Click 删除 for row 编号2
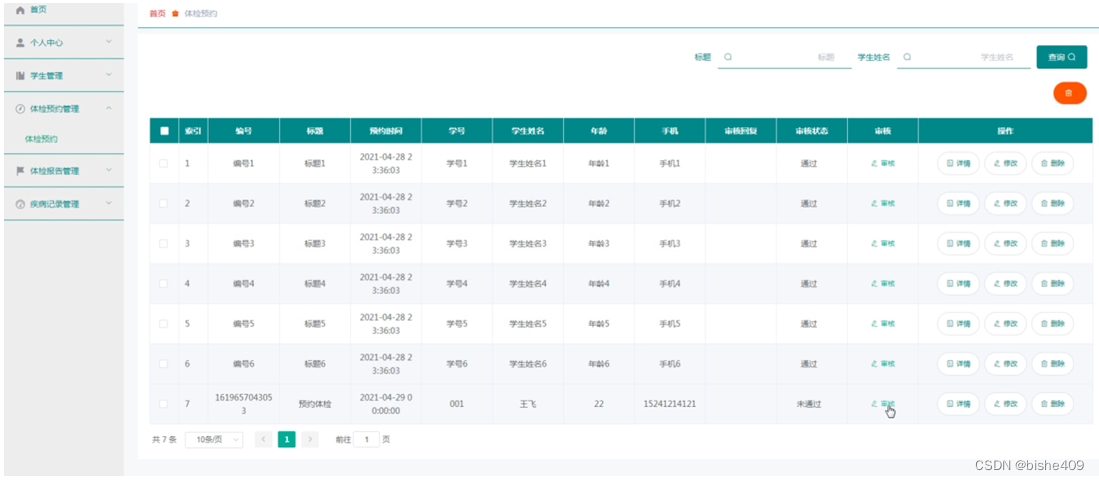 [x=1052, y=203]
